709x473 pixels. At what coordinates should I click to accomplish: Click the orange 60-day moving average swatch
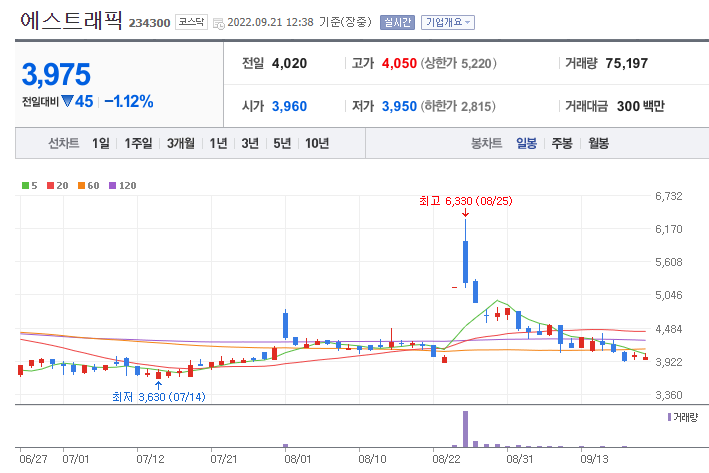click(x=81, y=185)
